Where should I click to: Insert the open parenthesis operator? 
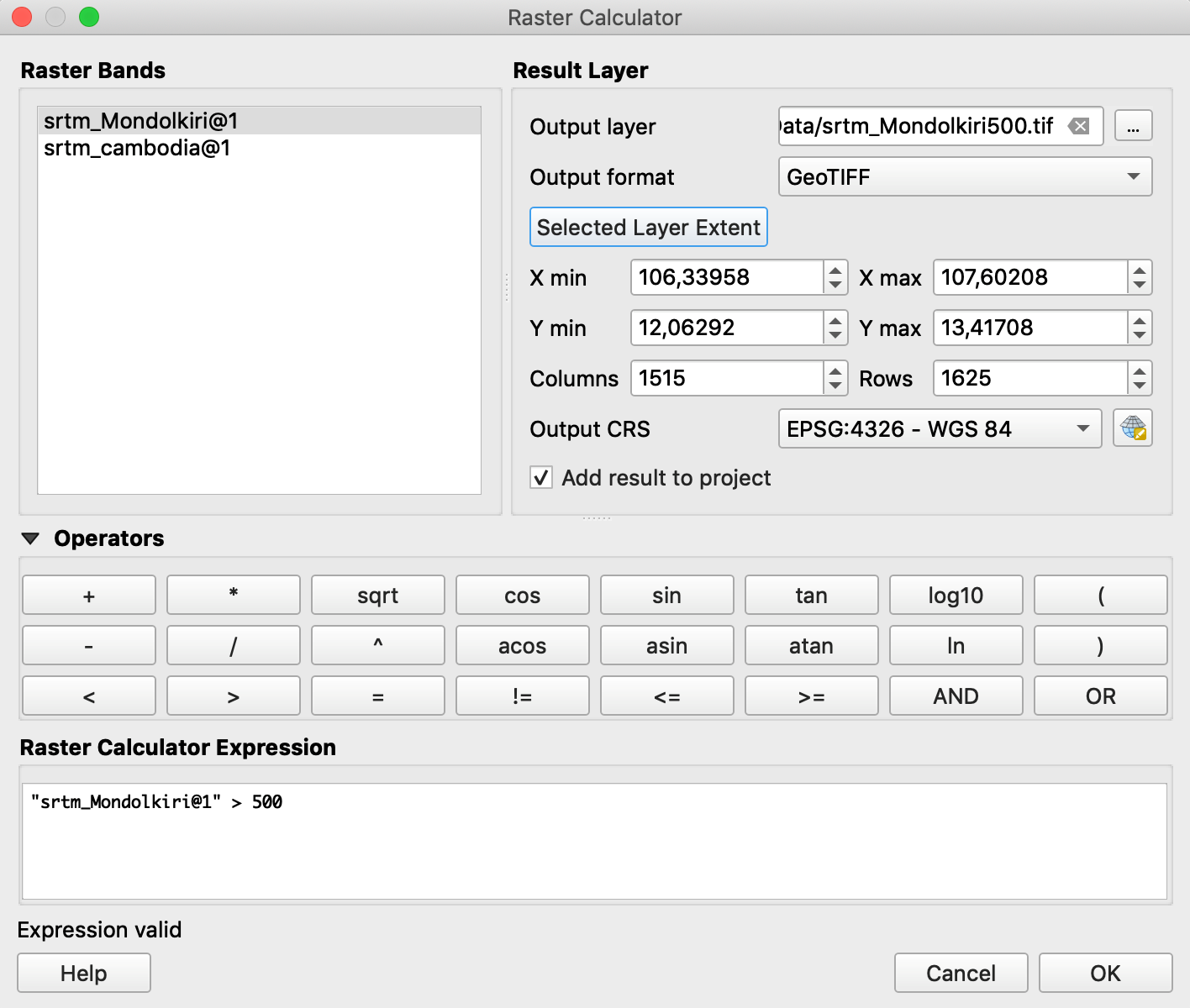tap(1100, 596)
